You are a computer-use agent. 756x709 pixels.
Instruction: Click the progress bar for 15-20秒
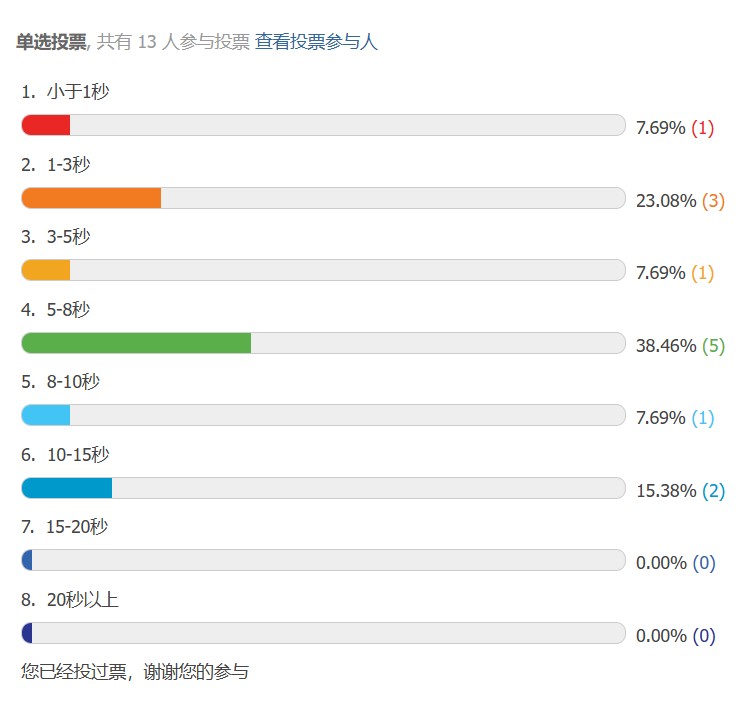click(323, 560)
